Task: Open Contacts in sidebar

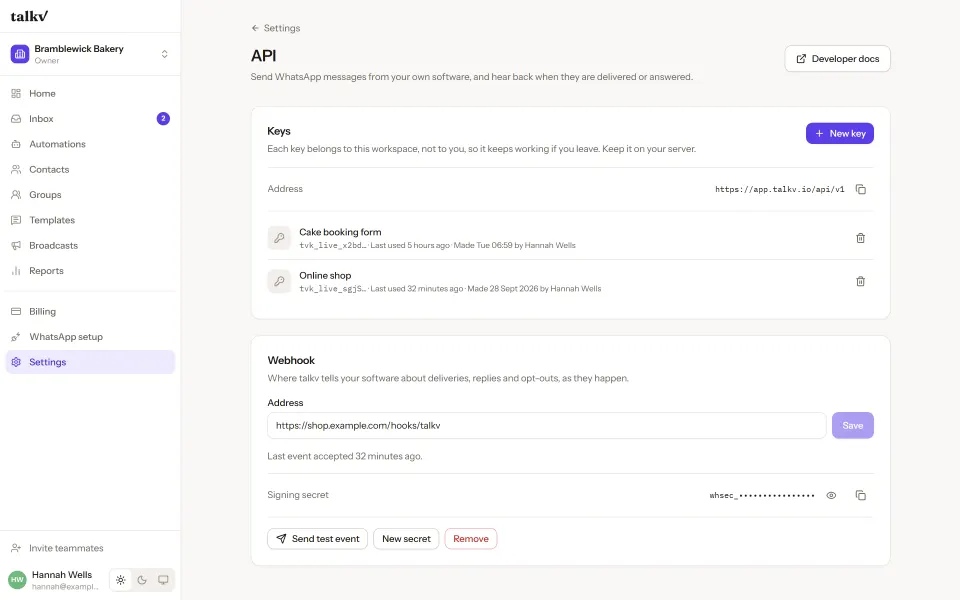Action: (x=90, y=170)
